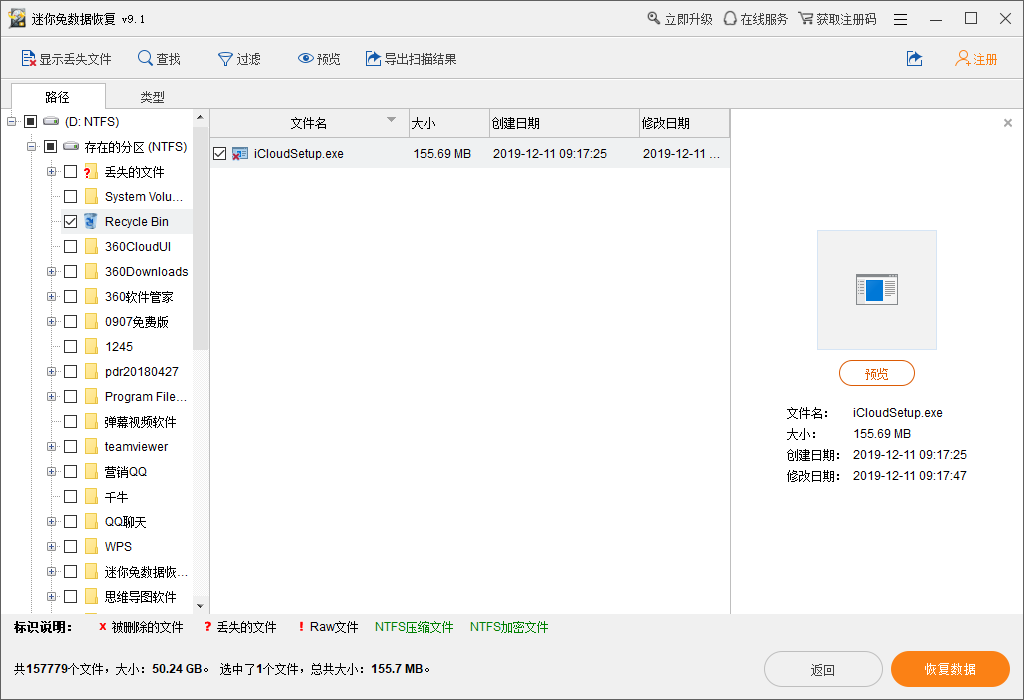Click Upgrade Now (立即升级) key icon
This screenshot has height=700, width=1024.
[654, 18]
